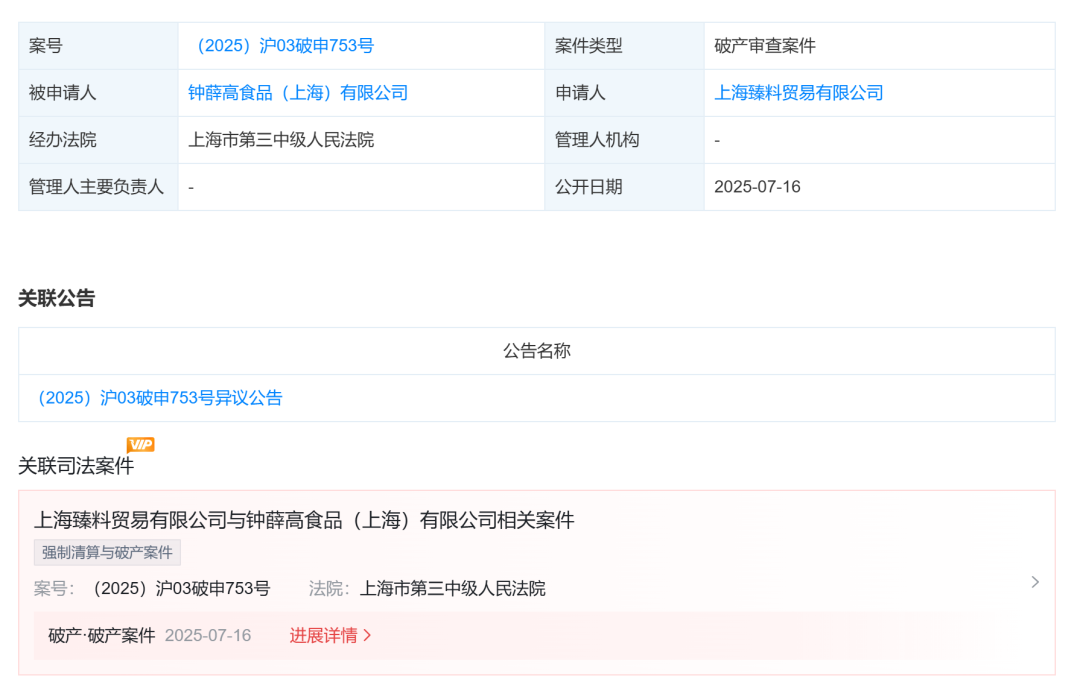Image resolution: width=1080 pixels, height=696 pixels.
Task: Click the orange VIP badge icon
Action: (140, 445)
